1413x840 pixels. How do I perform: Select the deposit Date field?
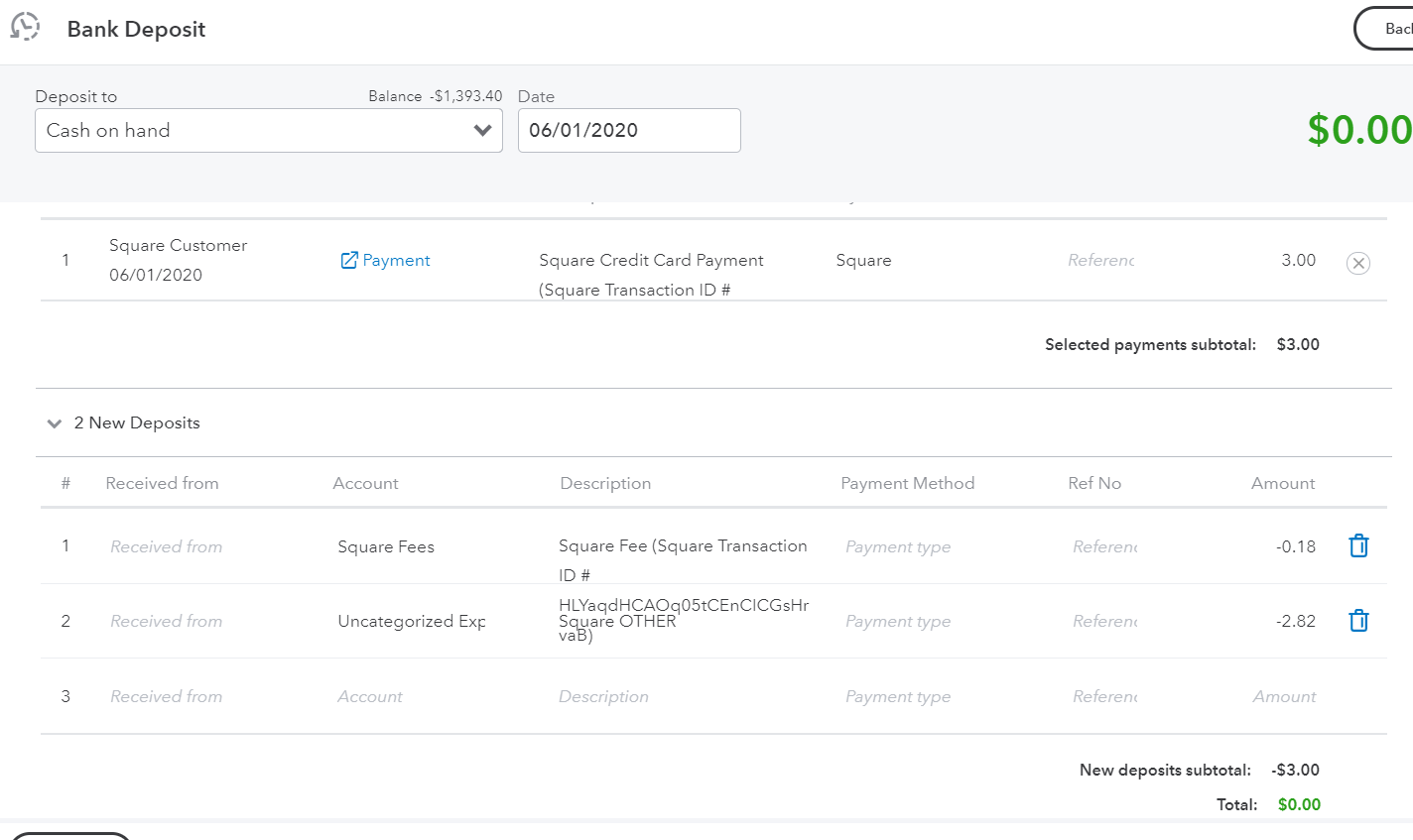pyautogui.click(x=629, y=130)
